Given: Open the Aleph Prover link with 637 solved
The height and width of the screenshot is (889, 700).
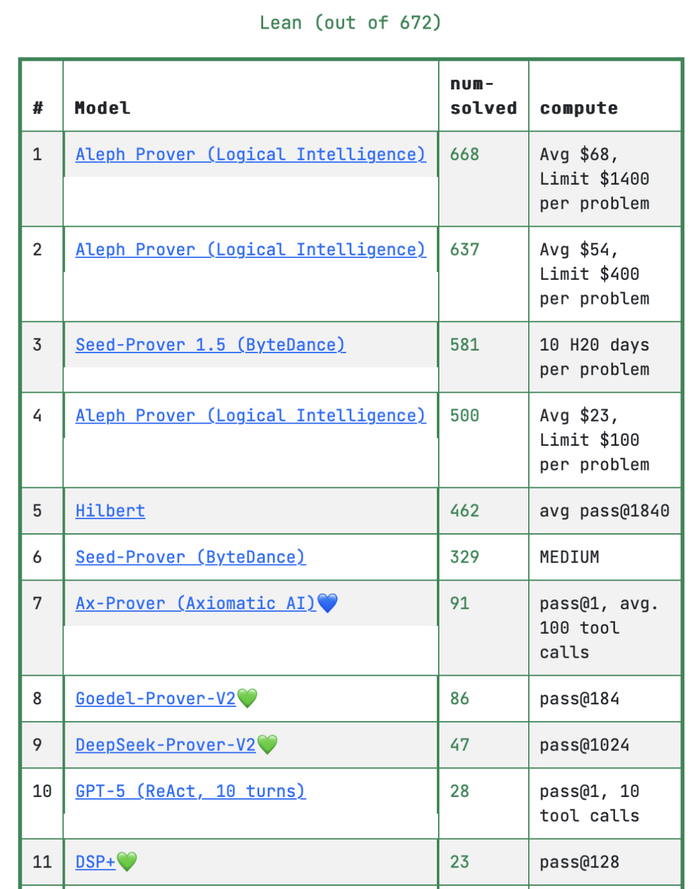Looking at the screenshot, I should [x=250, y=249].
